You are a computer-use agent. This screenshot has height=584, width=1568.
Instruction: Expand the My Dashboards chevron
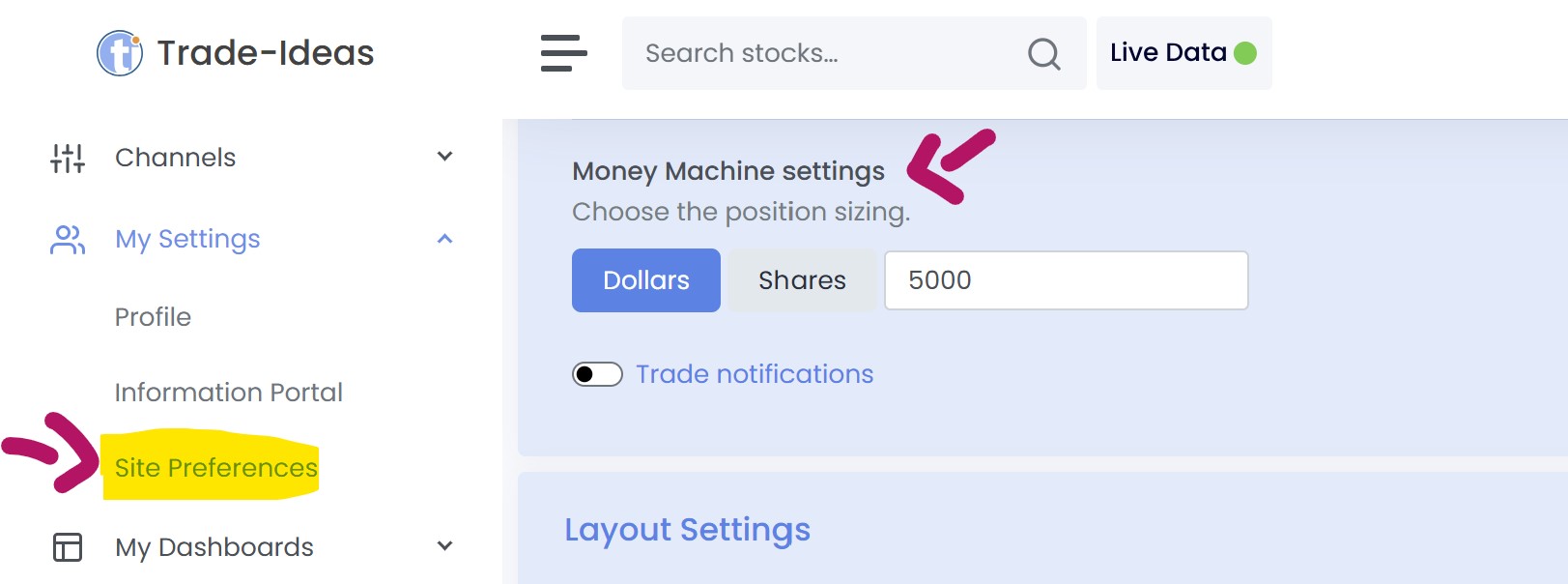pyautogui.click(x=444, y=546)
